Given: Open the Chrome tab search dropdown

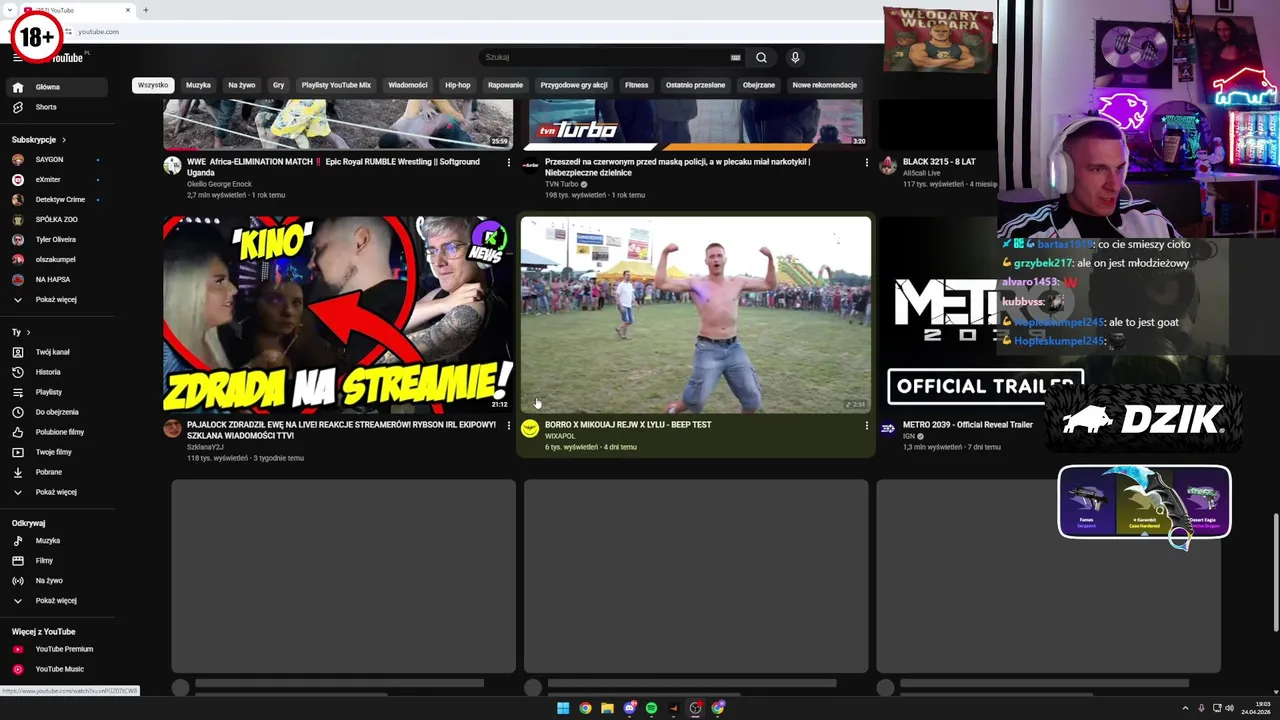Looking at the screenshot, I should point(10,10).
